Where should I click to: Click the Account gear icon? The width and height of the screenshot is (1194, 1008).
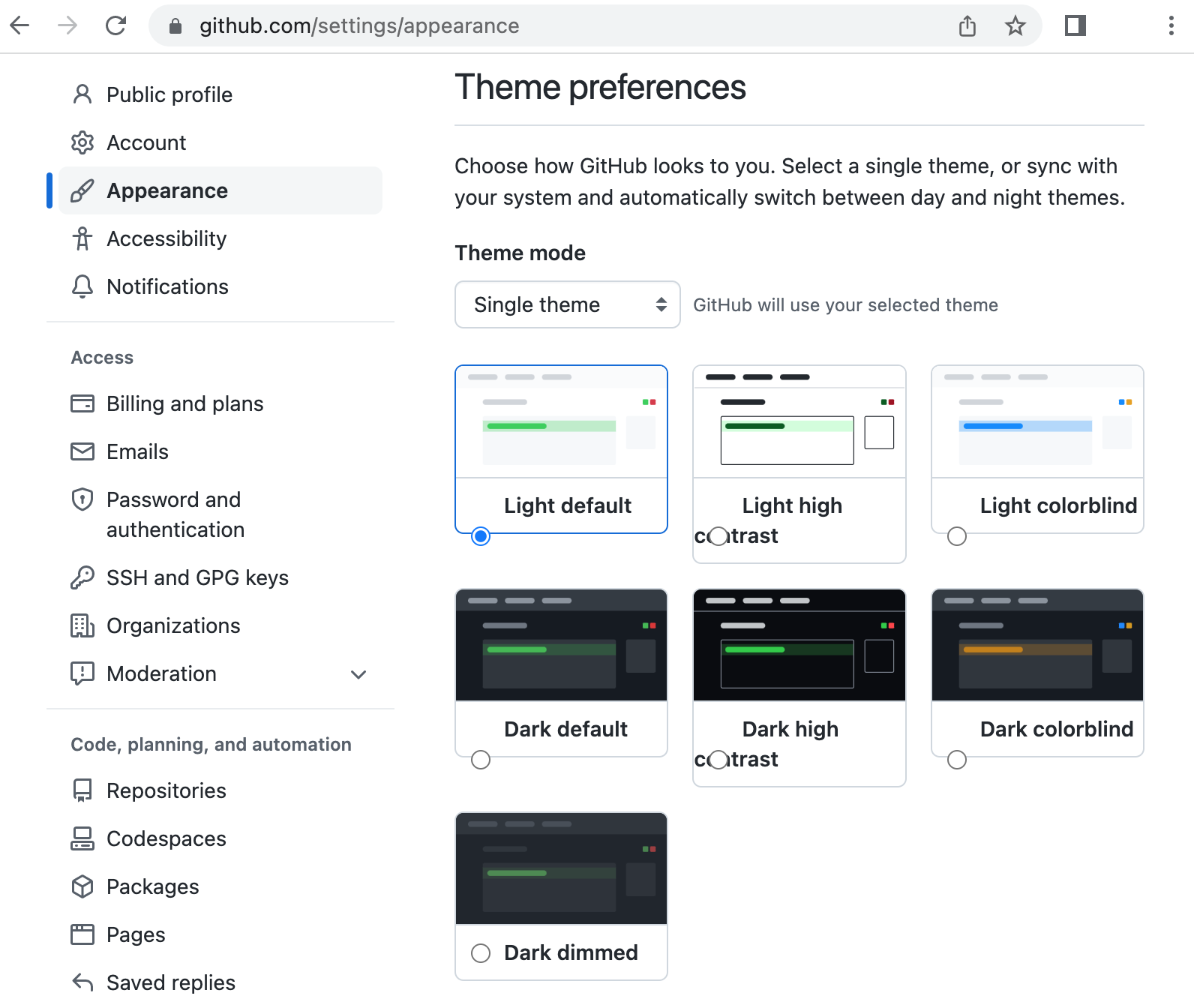[x=82, y=142]
